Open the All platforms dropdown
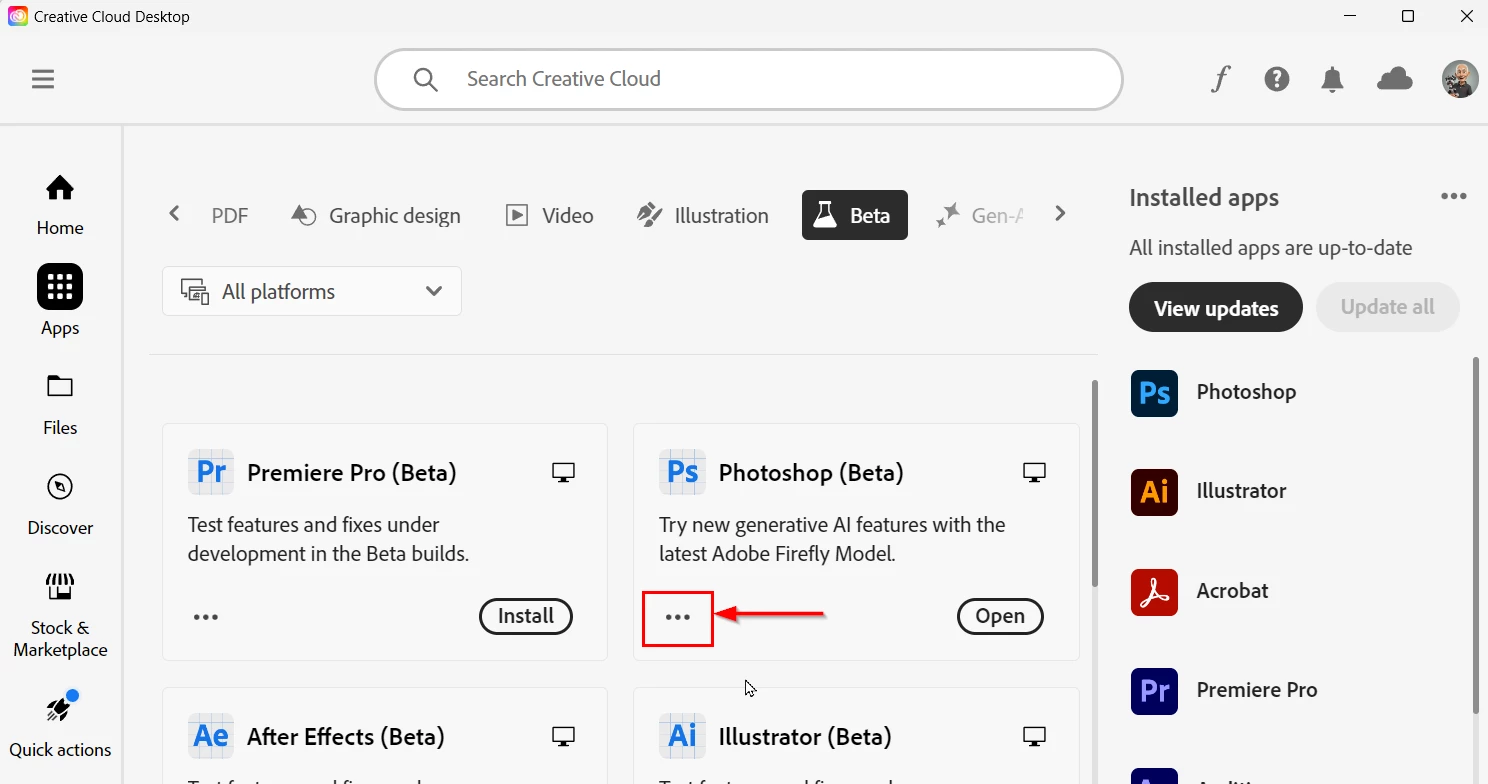This screenshot has width=1488, height=784. (312, 291)
